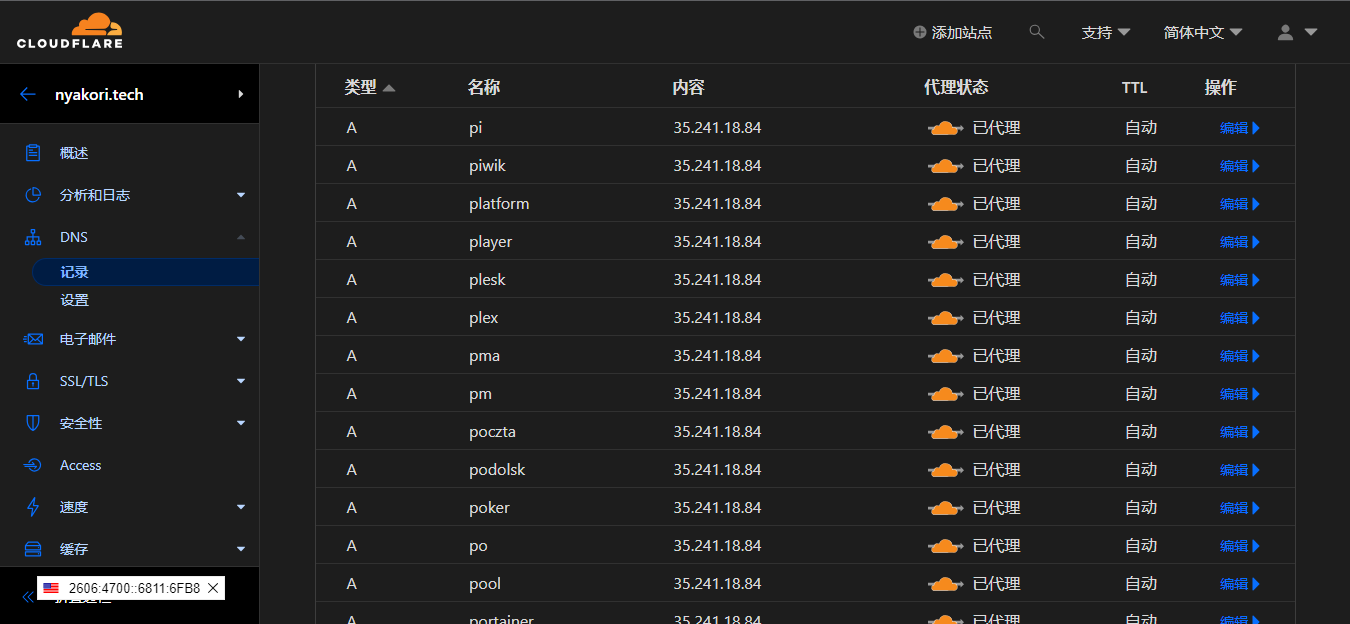1350x624 pixels.
Task: Click the 分析和日志 chart icon
Action: tap(33, 195)
